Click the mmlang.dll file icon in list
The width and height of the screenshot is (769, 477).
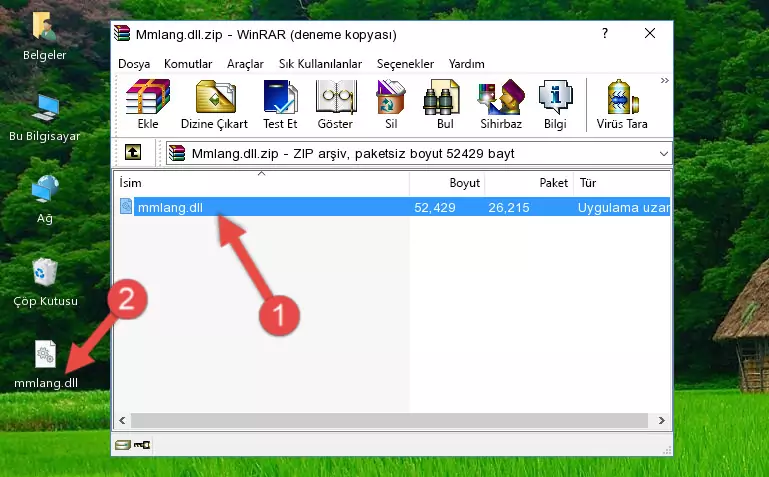(126, 206)
